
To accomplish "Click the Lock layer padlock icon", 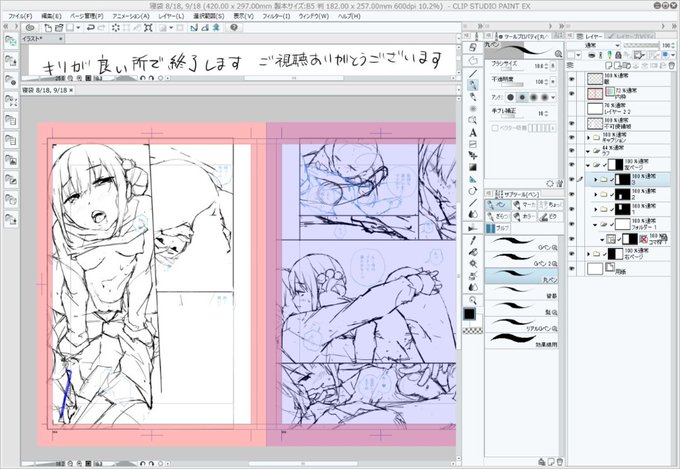I will [x=618, y=55].
